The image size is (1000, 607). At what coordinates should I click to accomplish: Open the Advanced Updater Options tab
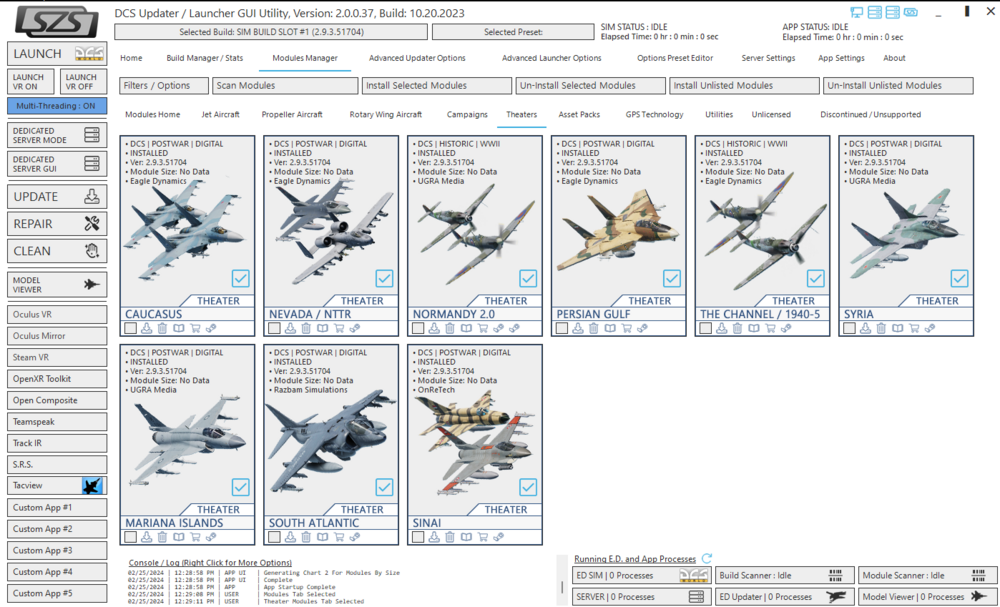417,58
